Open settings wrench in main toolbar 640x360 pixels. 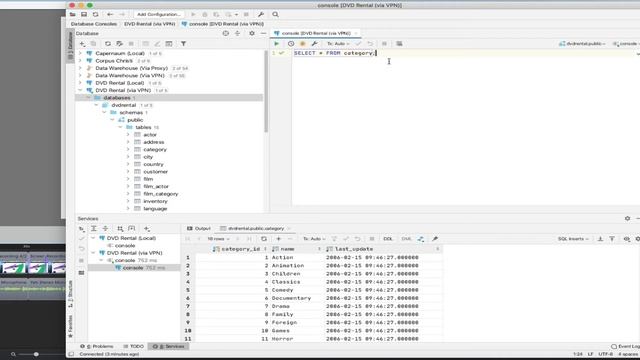[x=261, y=14]
